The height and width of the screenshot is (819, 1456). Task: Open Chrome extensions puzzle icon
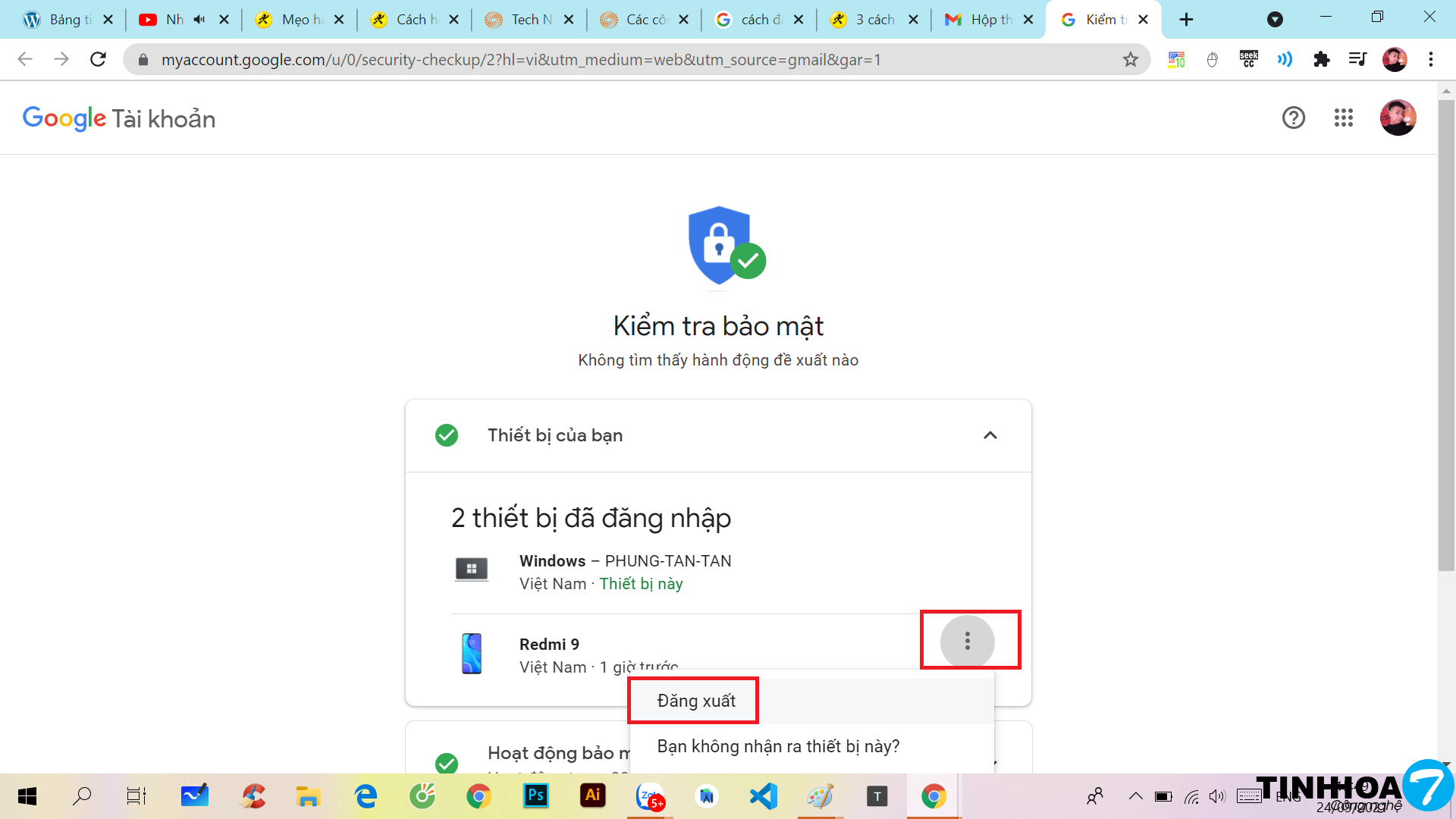[1321, 59]
